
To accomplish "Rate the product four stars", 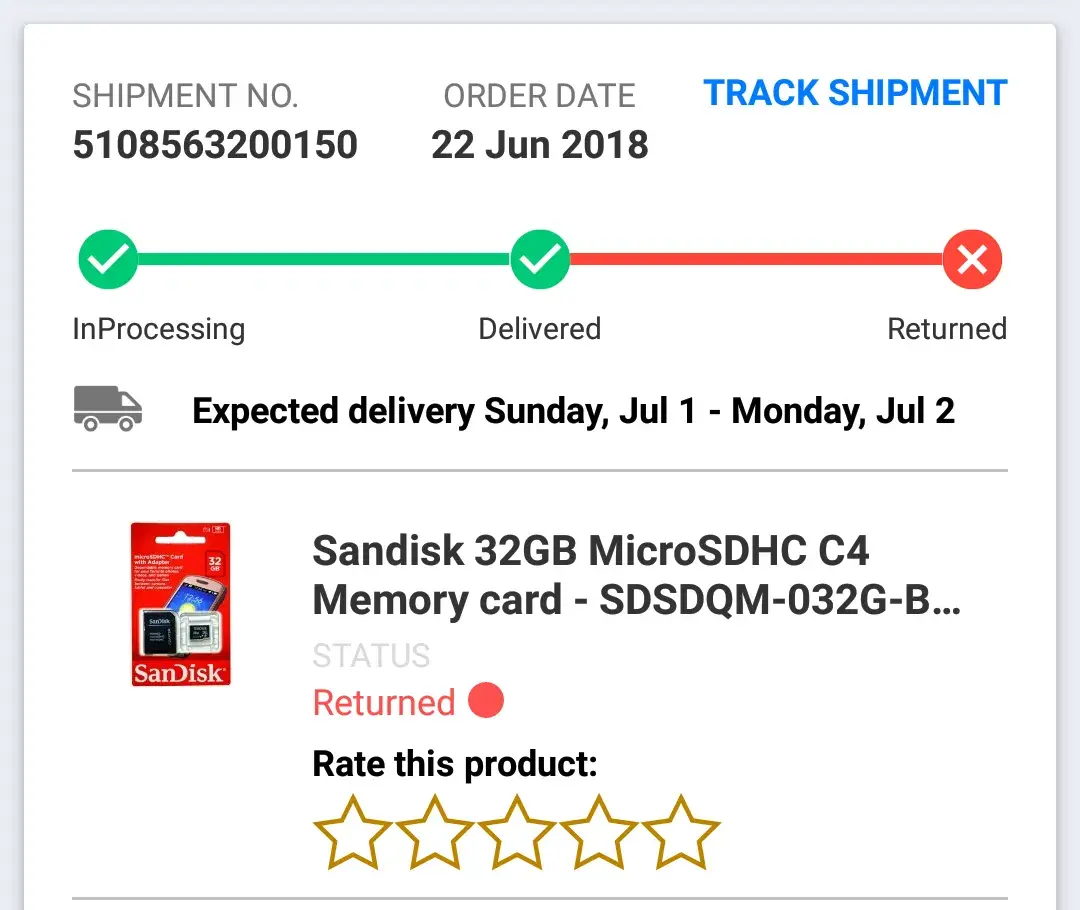I will pyautogui.click(x=599, y=833).
